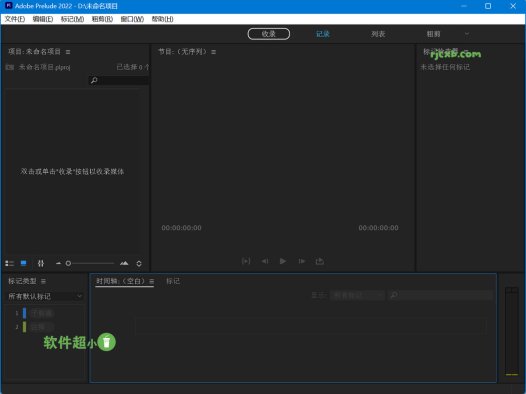Screen dimensions: 526x394
Task: Maximize the Adobe Prelude window
Action: (488, 6)
